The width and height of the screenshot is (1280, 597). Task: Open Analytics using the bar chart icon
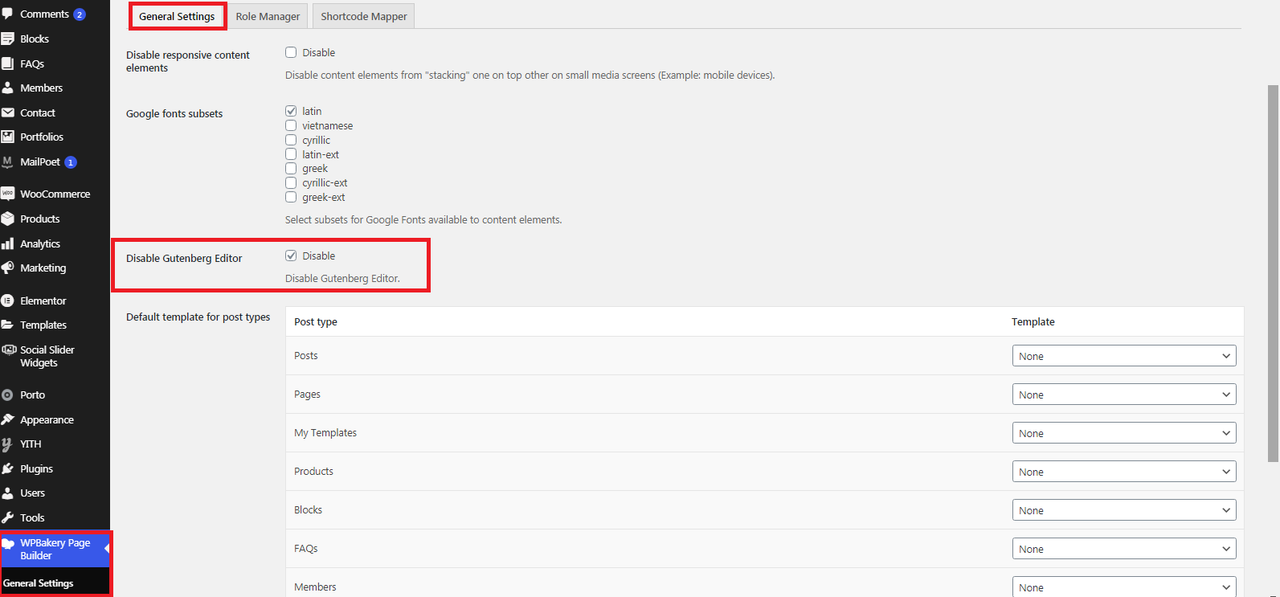click(8, 244)
